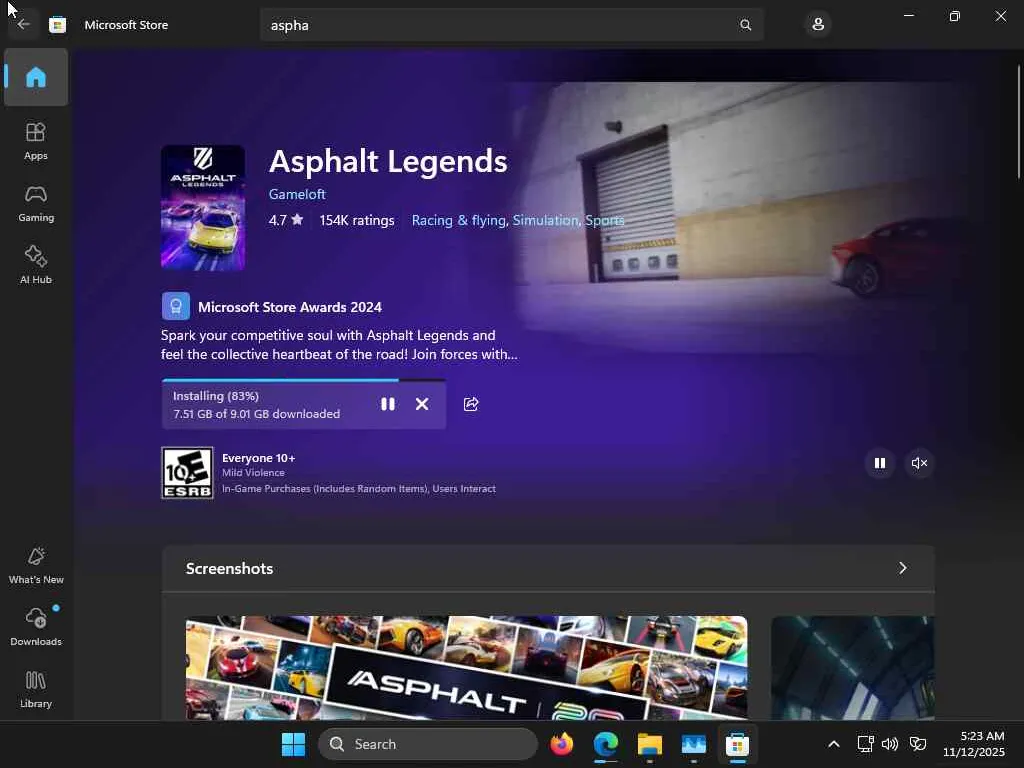The height and width of the screenshot is (768, 1024).
Task: Click the tray security shield icon
Action: point(918,744)
